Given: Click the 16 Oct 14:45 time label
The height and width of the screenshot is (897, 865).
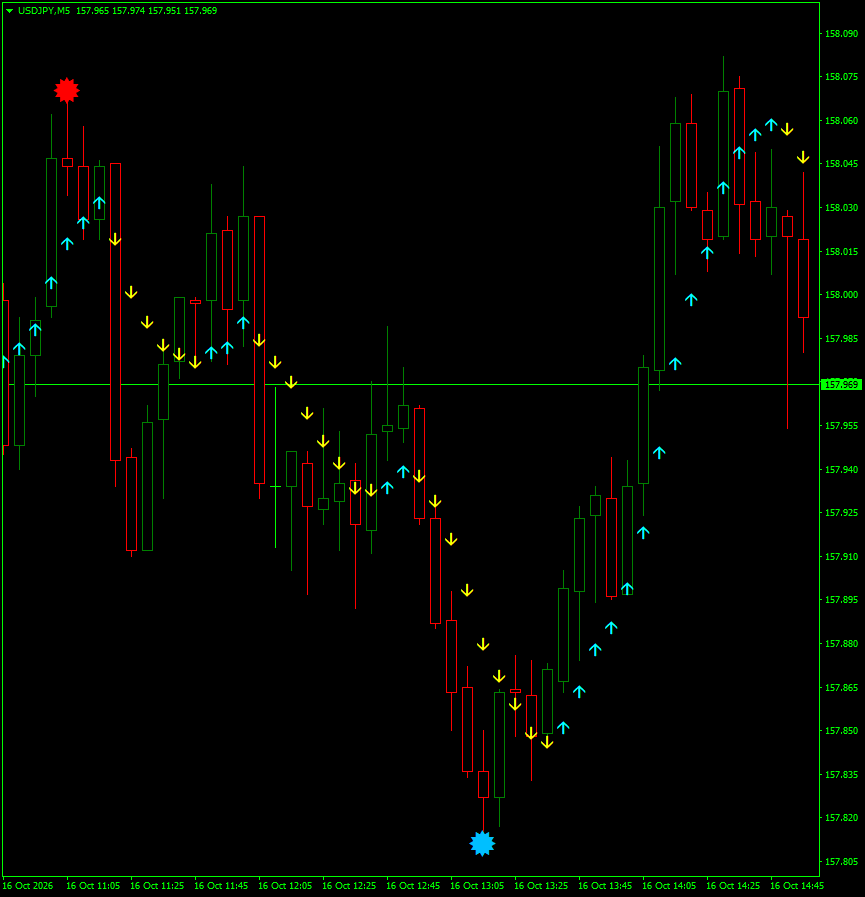Looking at the screenshot, I should pos(797,886).
